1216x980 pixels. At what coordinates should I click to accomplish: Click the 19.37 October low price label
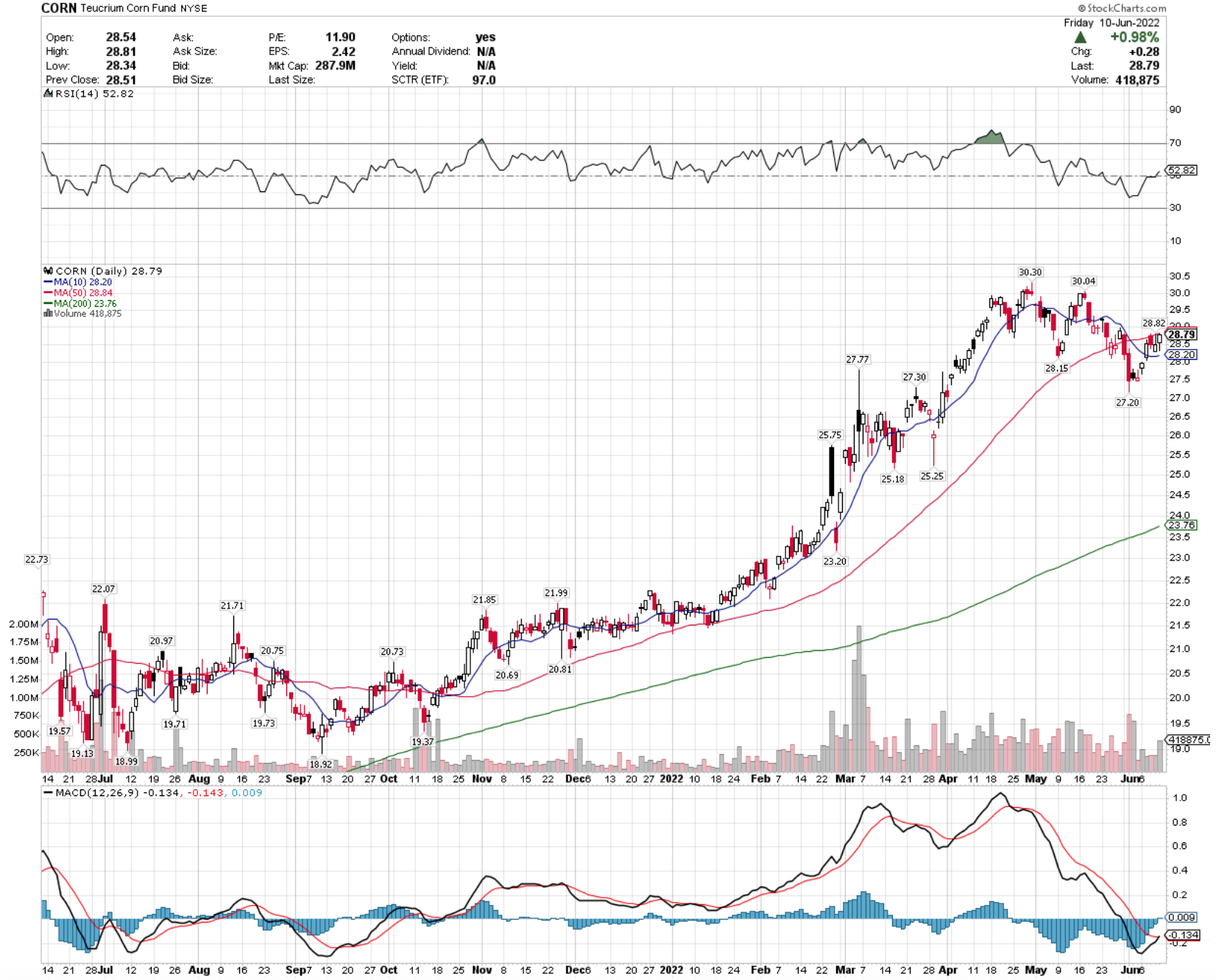(423, 742)
